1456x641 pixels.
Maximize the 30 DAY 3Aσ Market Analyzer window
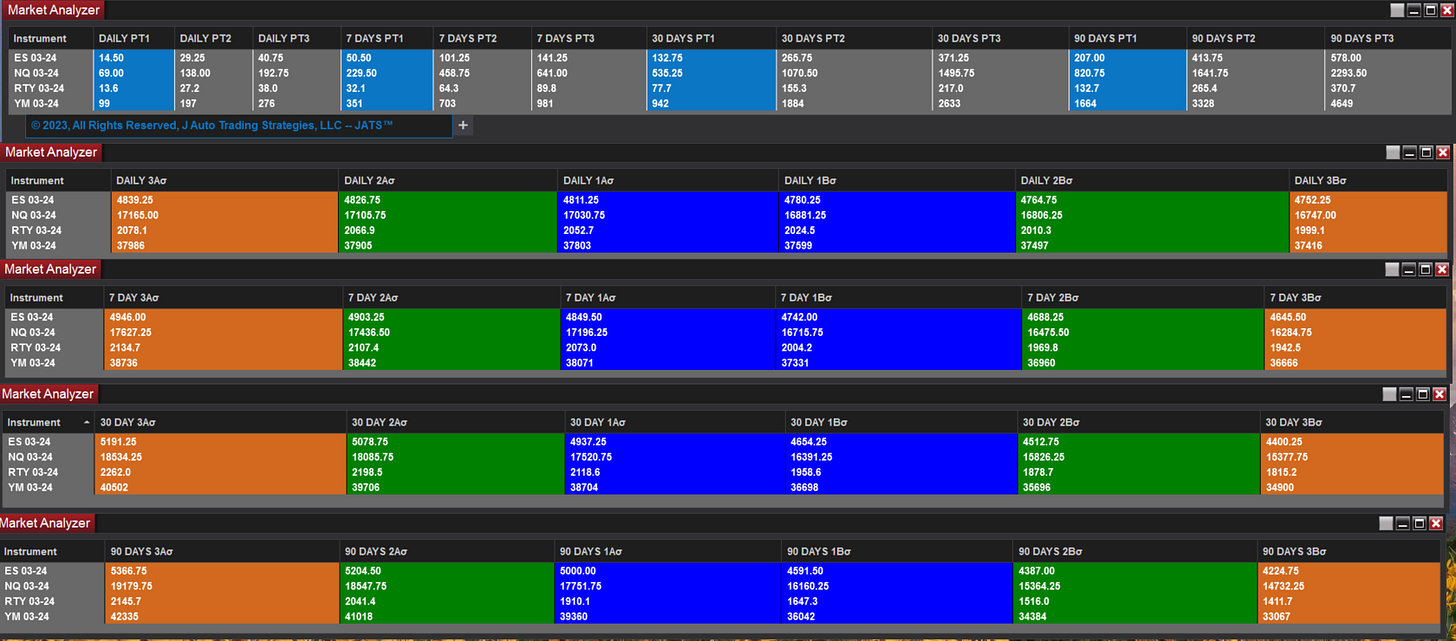(x=1424, y=395)
